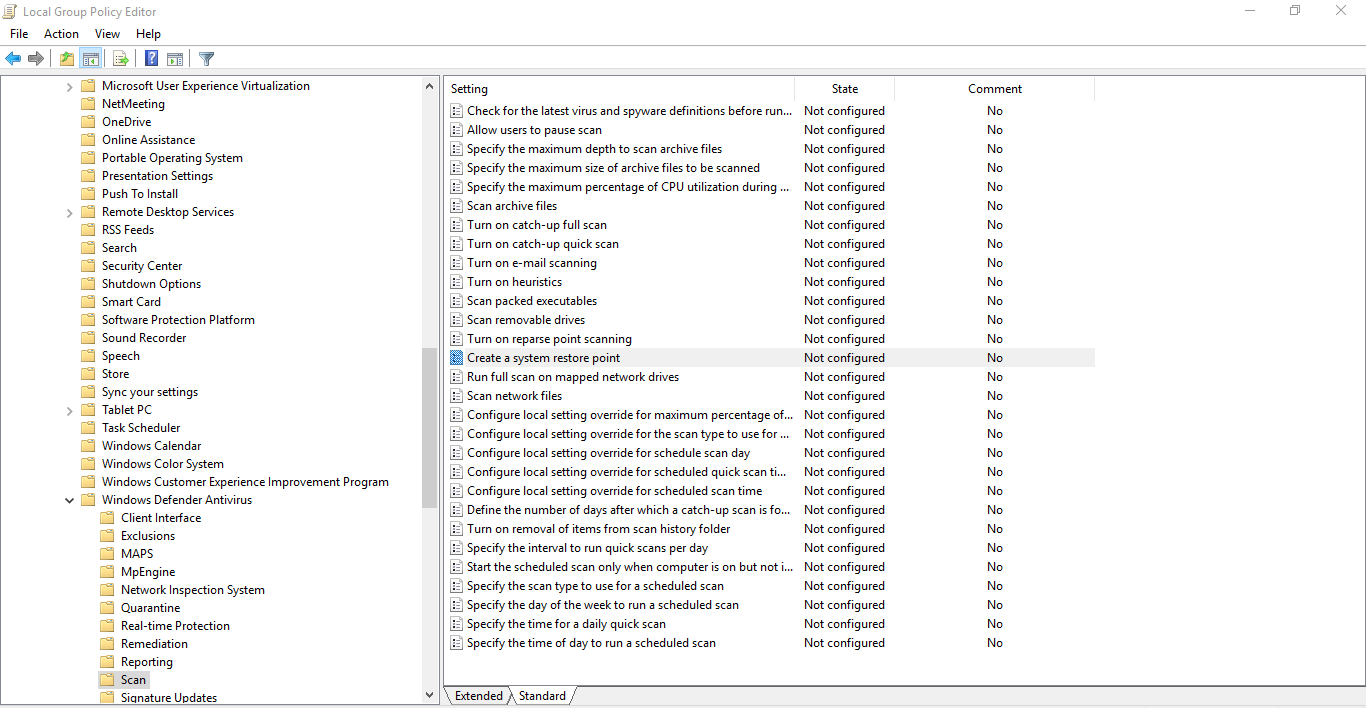Click the Create a system restore point setting icon
Viewport: 1366px width, 708px height.
457,357
